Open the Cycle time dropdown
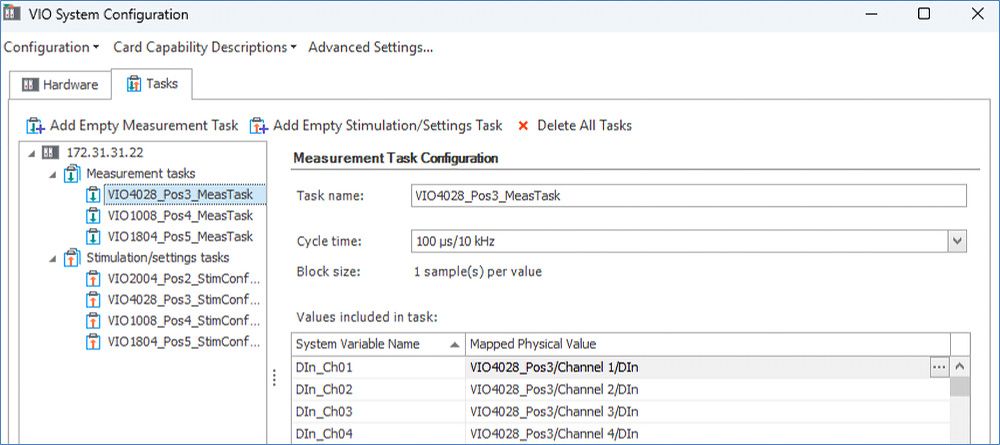This screenshot has width=1000, height=445. click(689, 242)
